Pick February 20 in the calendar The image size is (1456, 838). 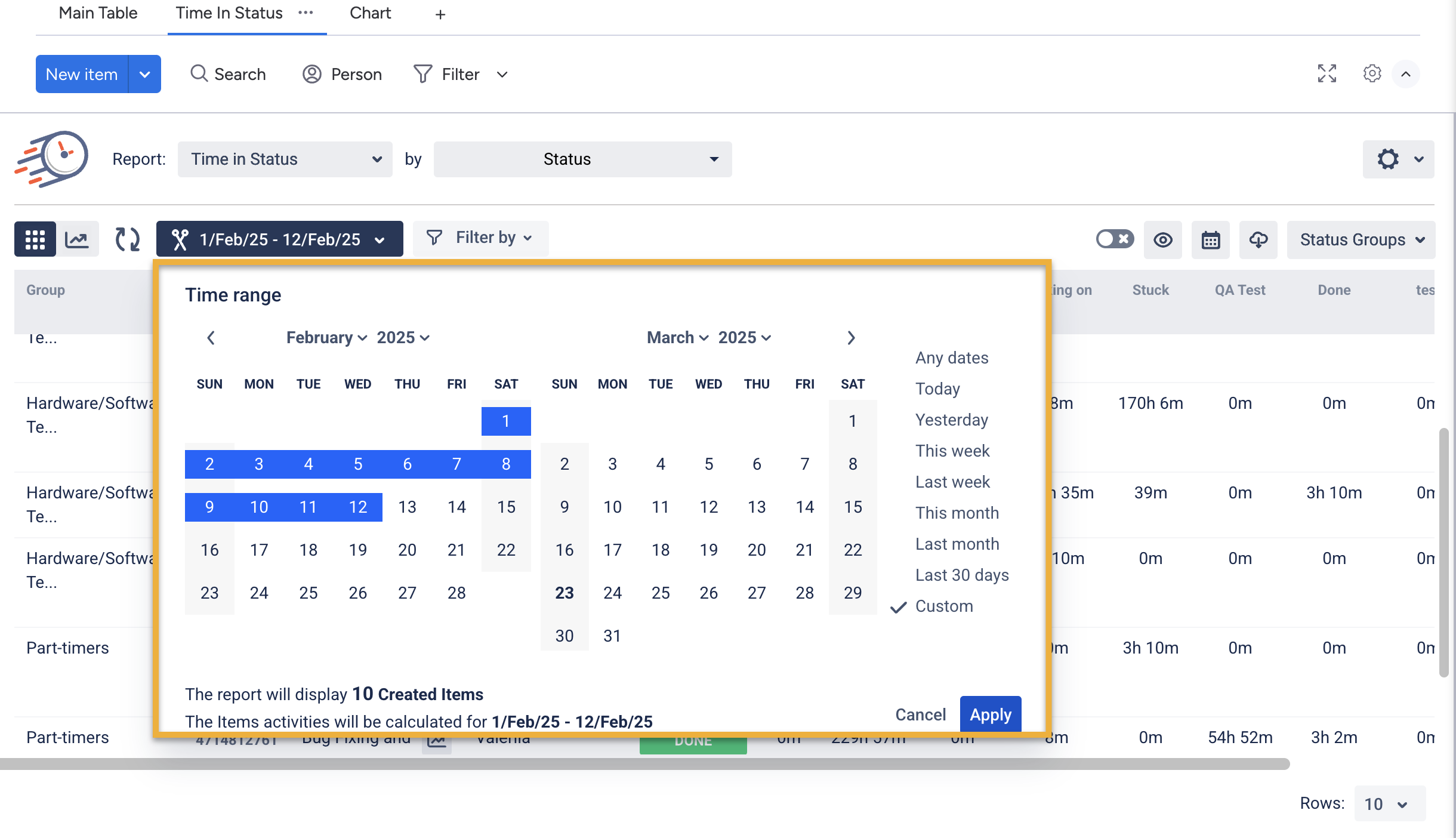pyautogui.click(x=407, y=550)
